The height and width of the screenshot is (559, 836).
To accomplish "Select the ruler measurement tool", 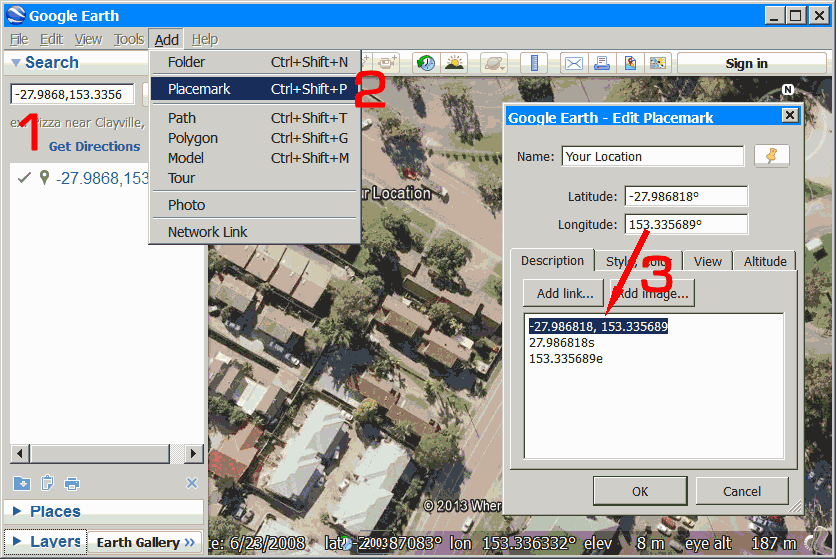I will pos(534,63).
